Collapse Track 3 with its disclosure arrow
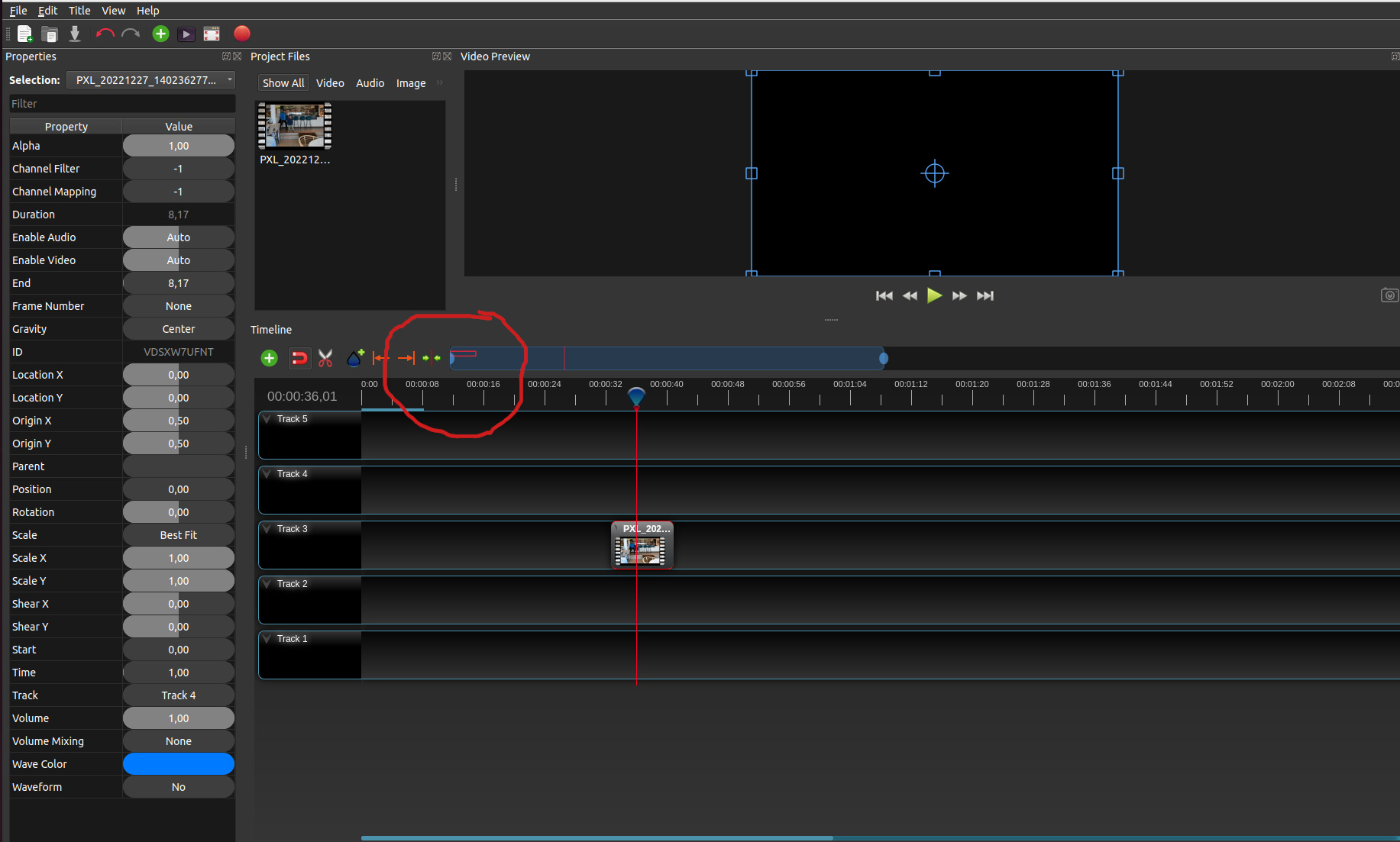The height and width of the screenshot is (842, 1400). coord(267,528)
